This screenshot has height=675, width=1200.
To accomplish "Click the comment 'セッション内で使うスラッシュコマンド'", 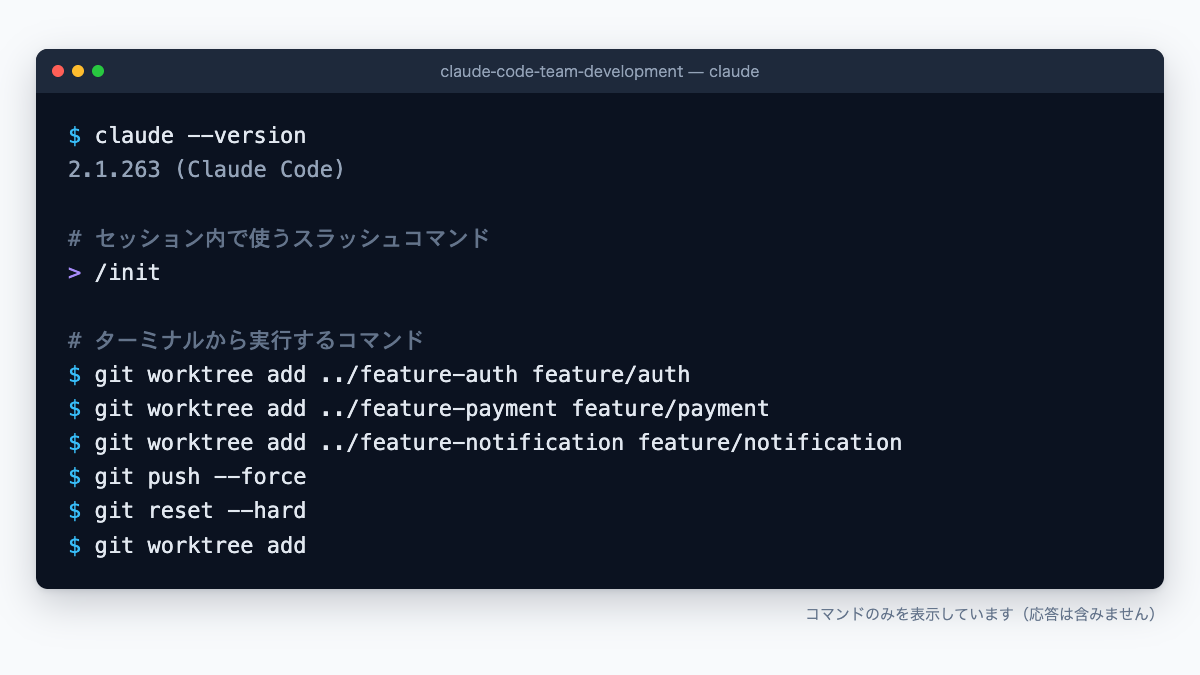I will click(279, 238).
